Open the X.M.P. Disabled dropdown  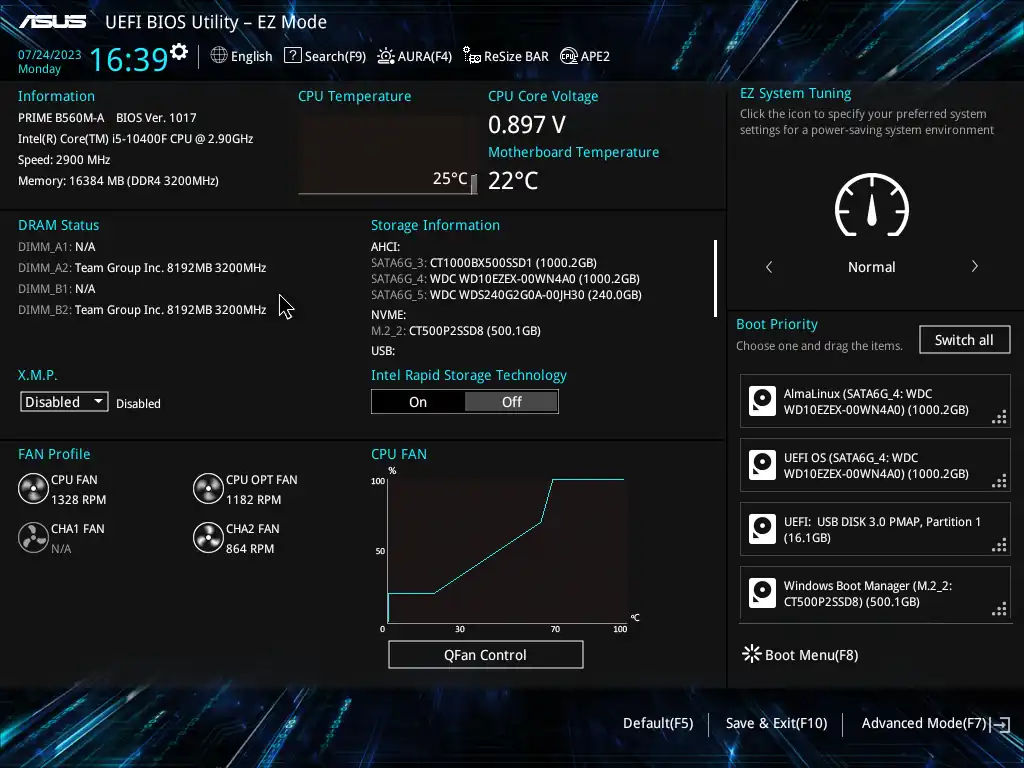[64, 402]
